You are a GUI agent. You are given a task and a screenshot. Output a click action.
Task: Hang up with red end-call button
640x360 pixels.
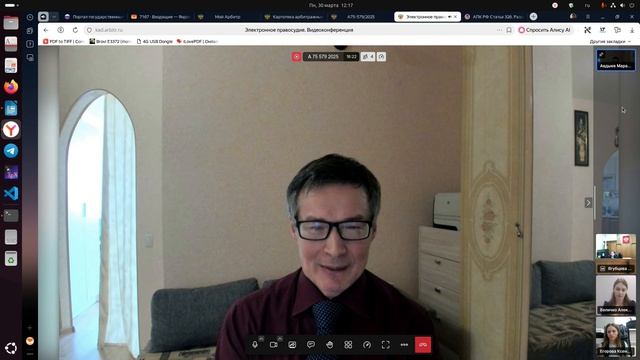coord(423,345)
